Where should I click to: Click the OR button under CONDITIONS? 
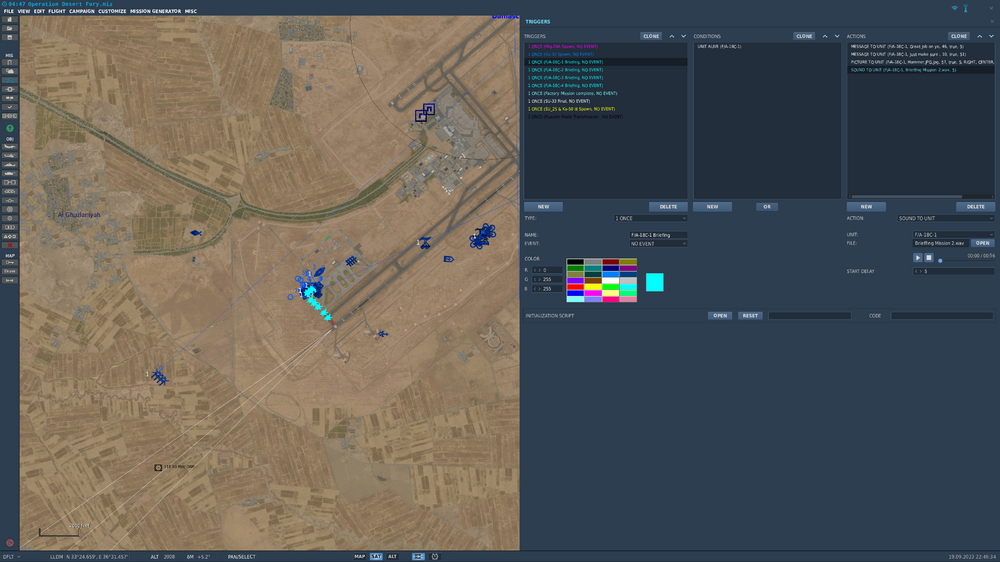pyautogui.click(x=767, y=207)
